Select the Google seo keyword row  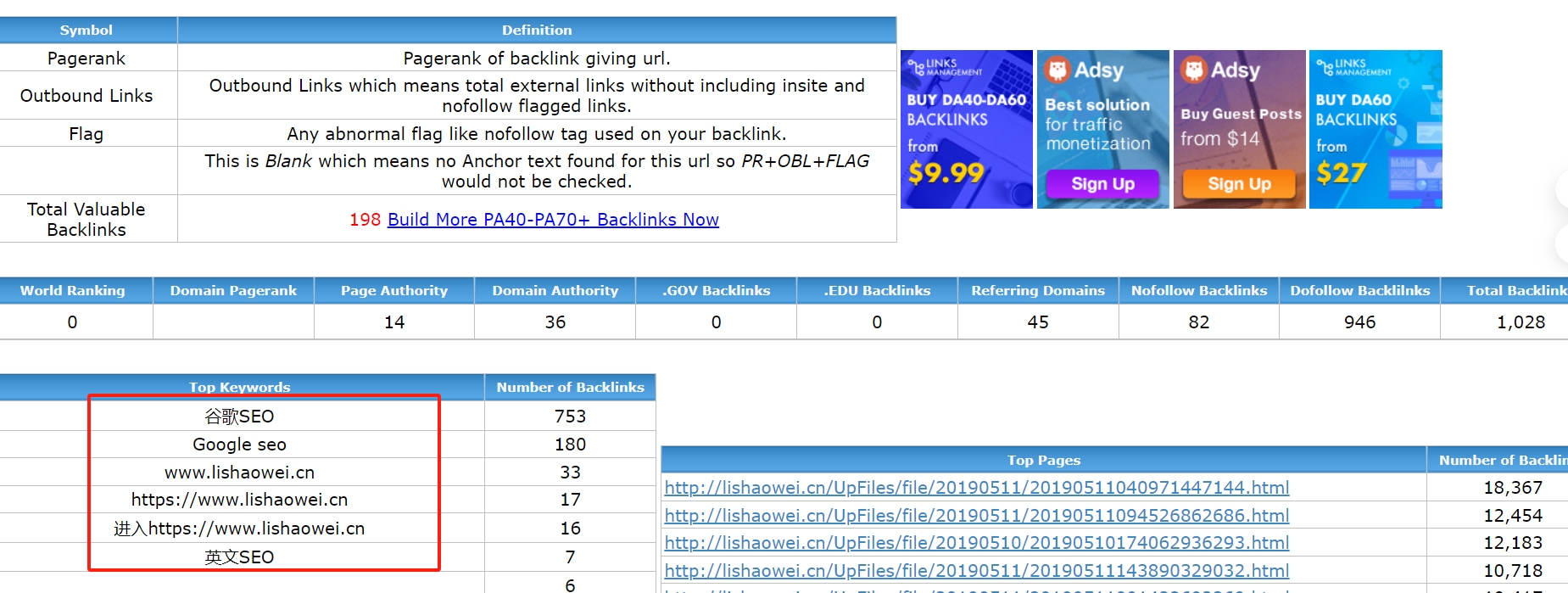[x=239, y=445]
